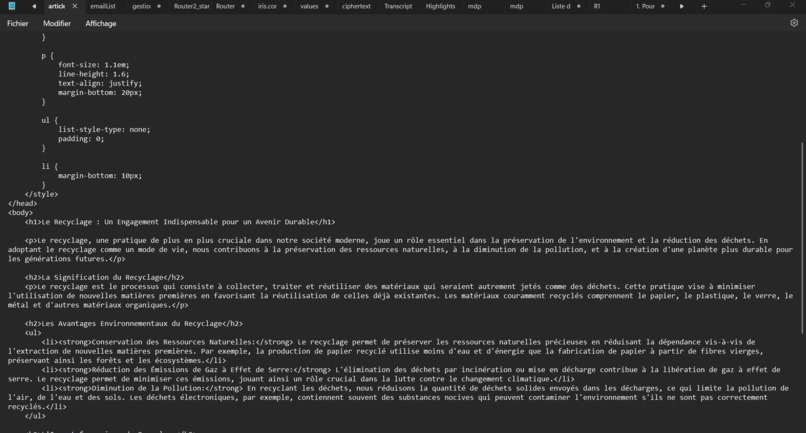Switch to the 1. Pour tab
The height and width of the screenshot is (433, 806).
[x=645, y=6]
